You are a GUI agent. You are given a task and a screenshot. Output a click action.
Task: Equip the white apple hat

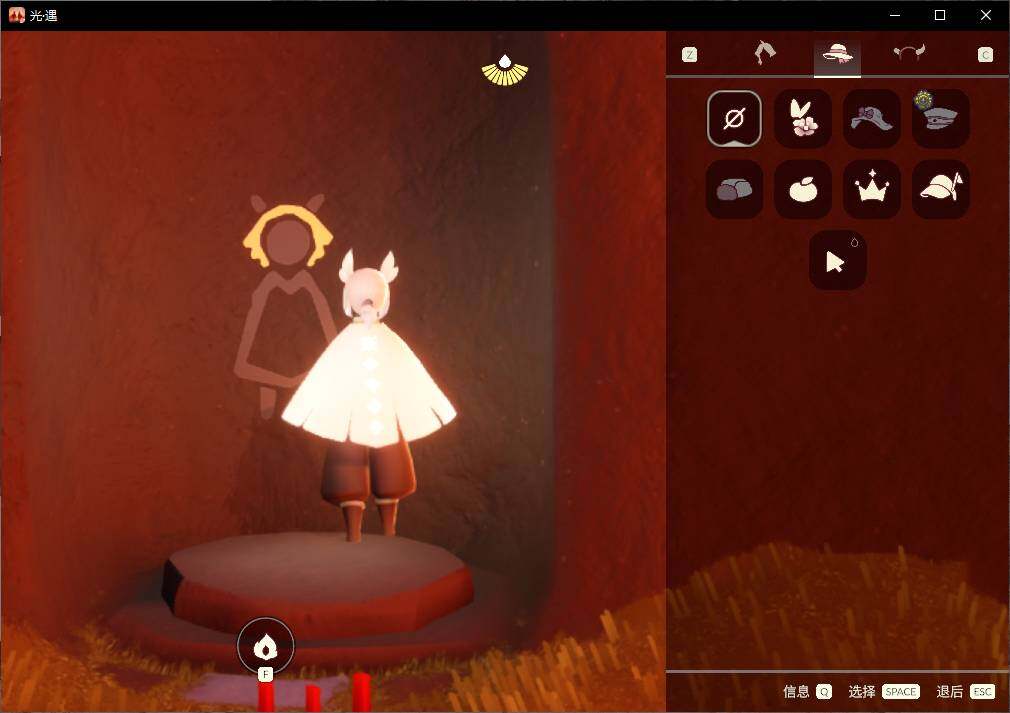tap(803, 189)
